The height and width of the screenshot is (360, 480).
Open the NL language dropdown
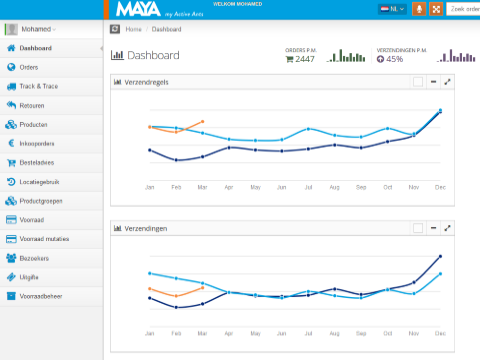(x=392, y=9)
